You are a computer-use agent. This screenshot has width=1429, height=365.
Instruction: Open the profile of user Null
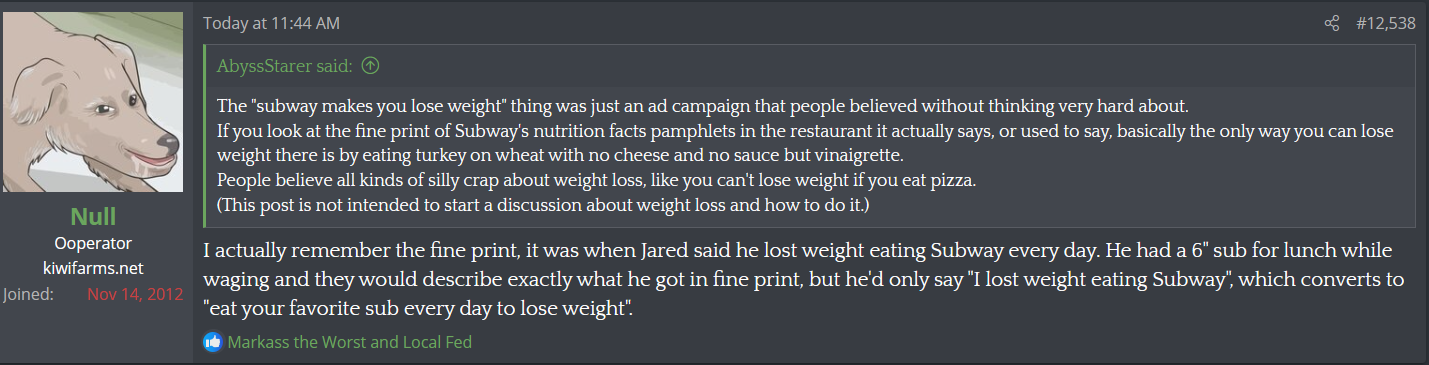tap(93, 217)
